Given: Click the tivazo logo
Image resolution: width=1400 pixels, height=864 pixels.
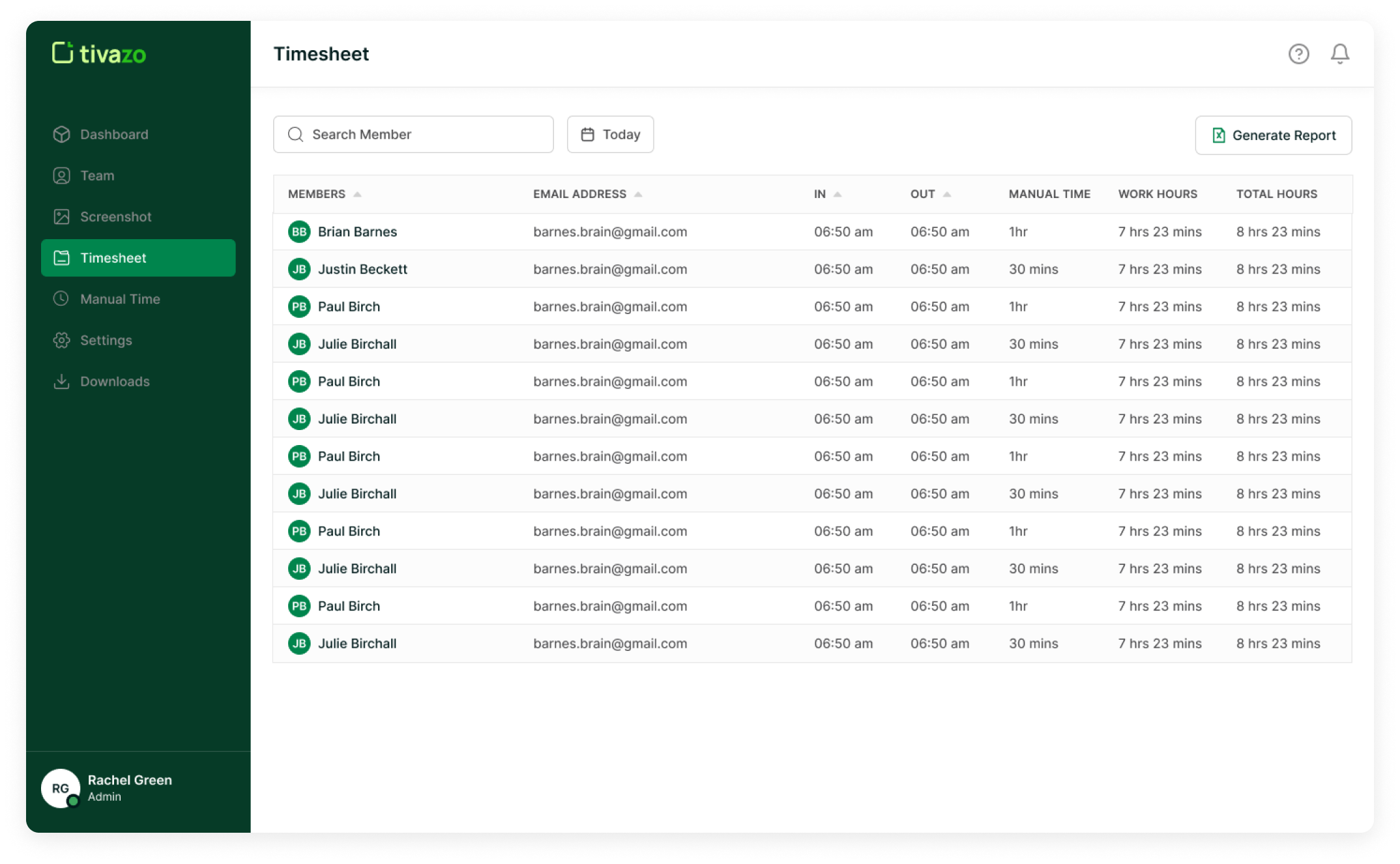Looking at the screenshot, I should (x=98, y=54).
